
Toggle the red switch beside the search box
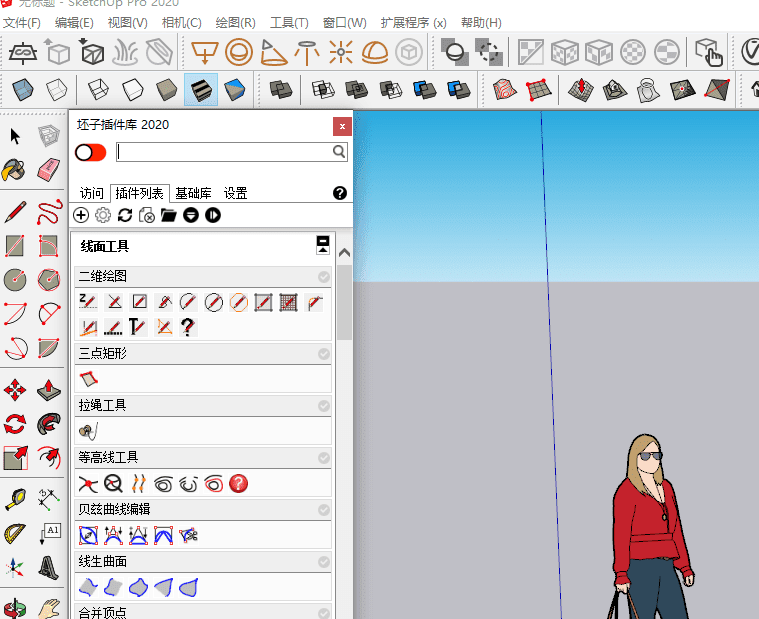tap(90, 152)
